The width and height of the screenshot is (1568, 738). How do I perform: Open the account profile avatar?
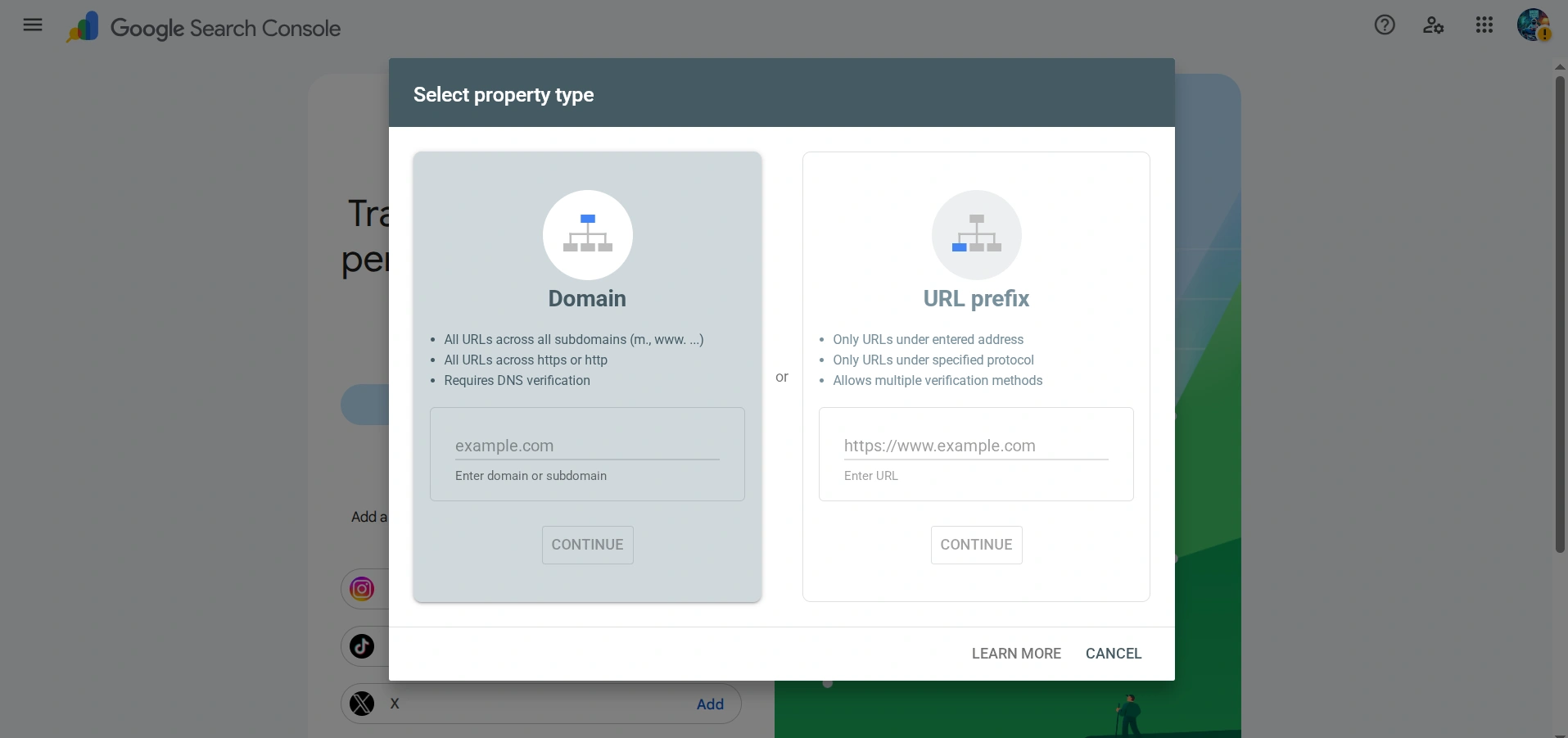pyautogui.click(x=1534, y=25)
